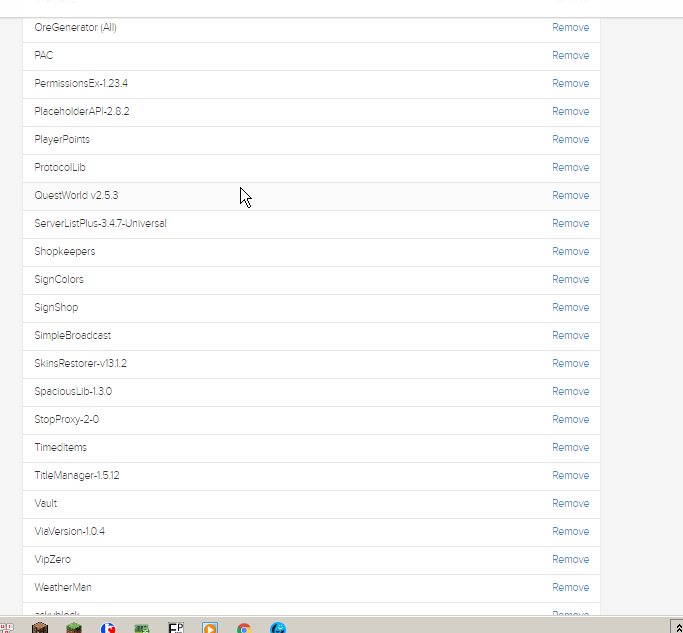Remove the WeatherMan plugin
Viewport: 683px width, 633px height.
(x=571, y=587)
